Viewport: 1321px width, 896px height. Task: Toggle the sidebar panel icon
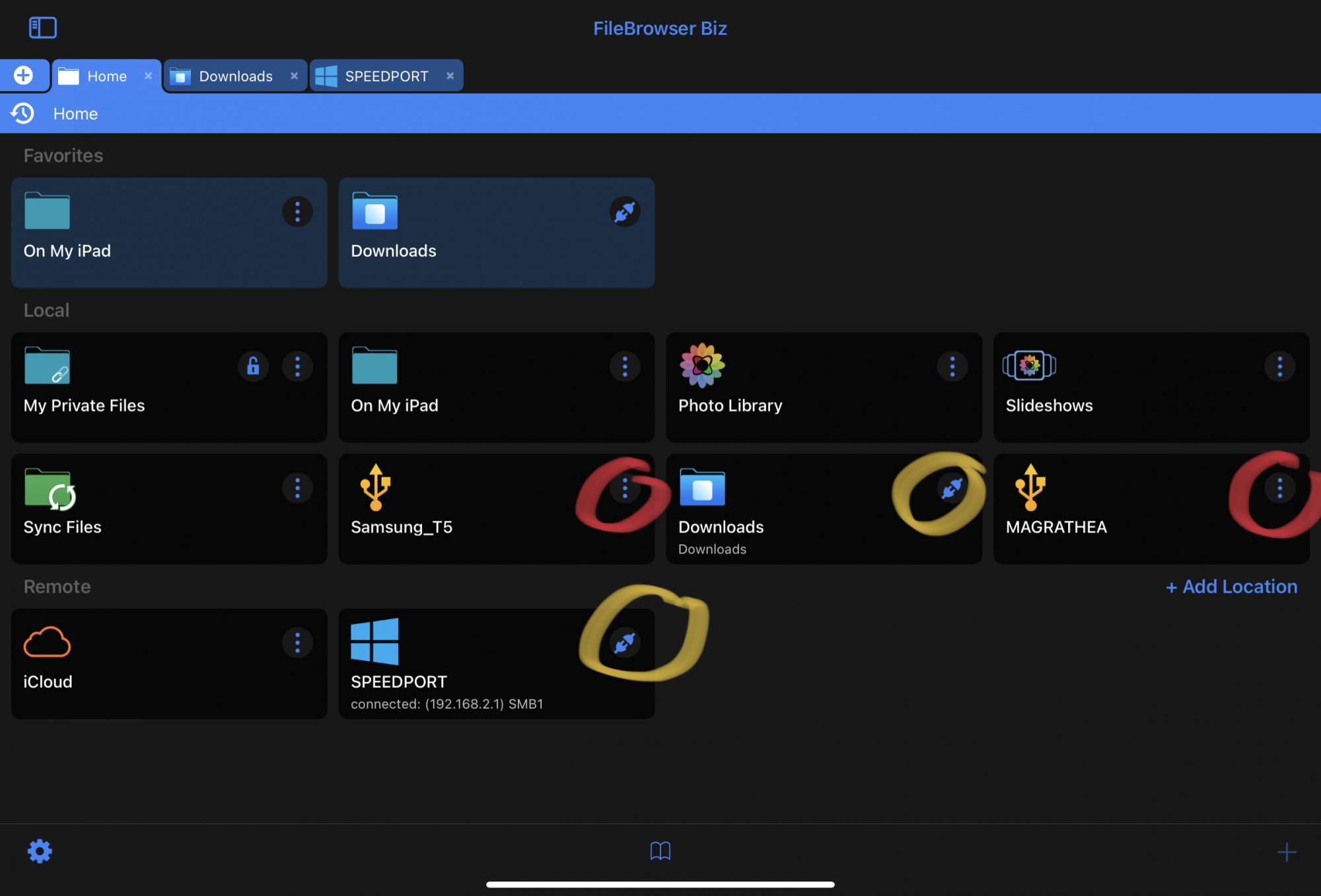click(43, 28)
